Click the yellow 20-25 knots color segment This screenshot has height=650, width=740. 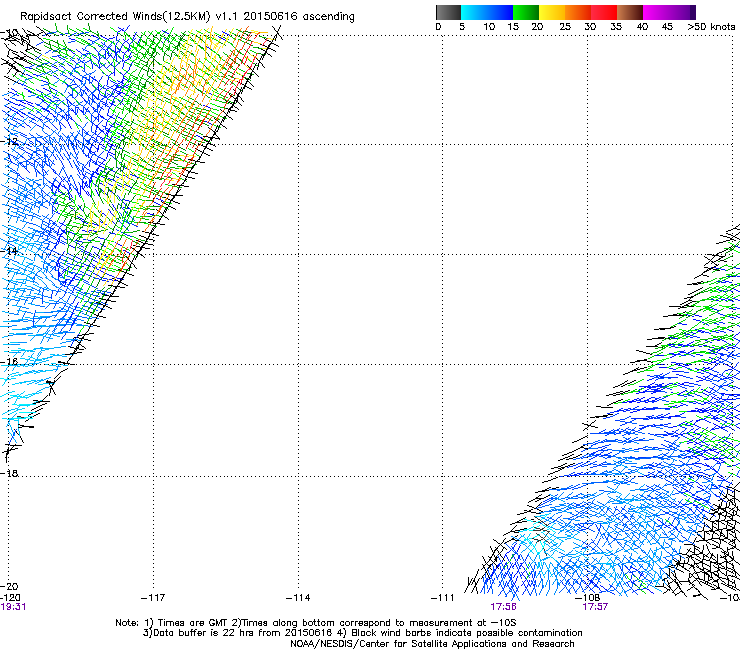552,12
